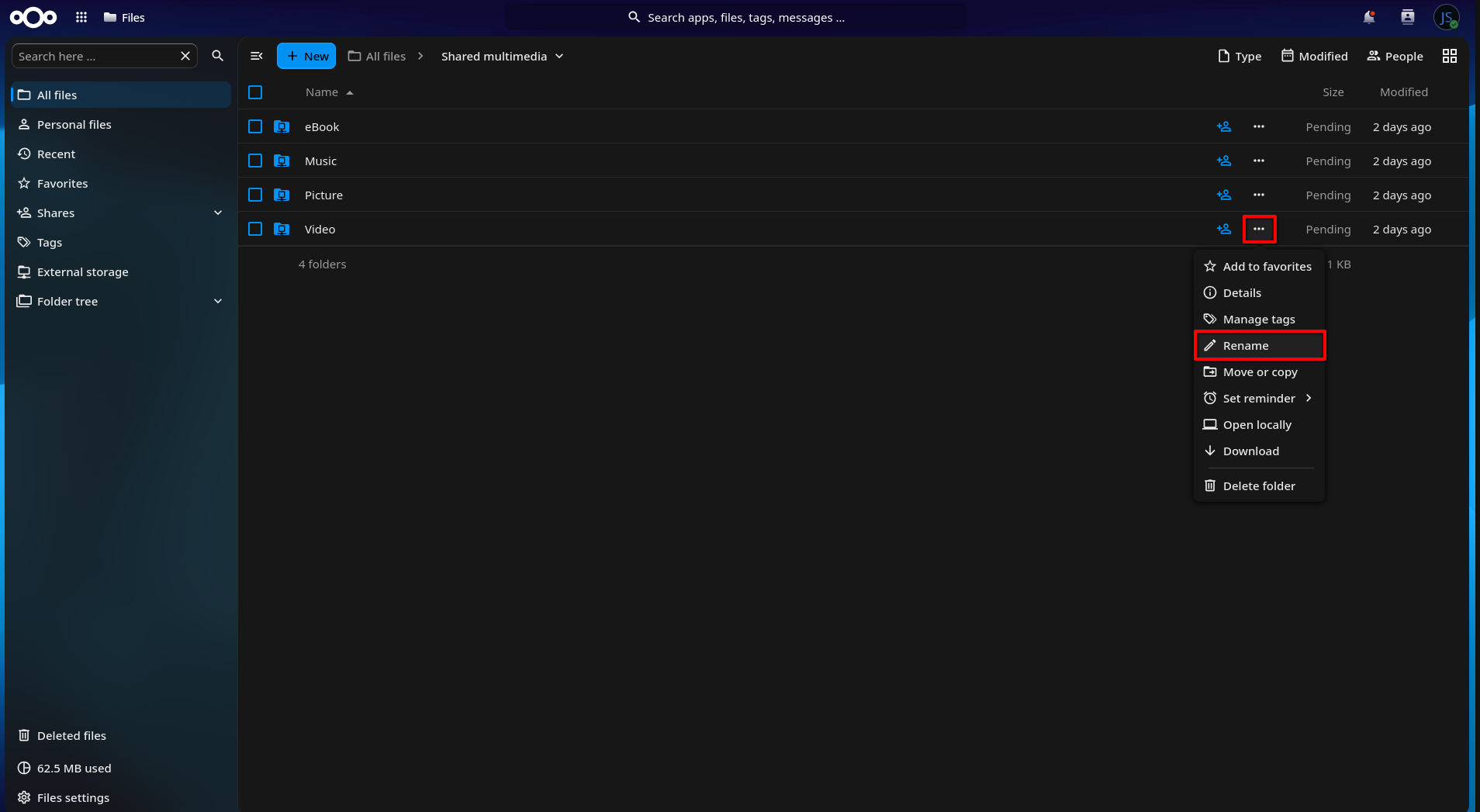The height and width of the screenshot is (812, 1480).
Task: Go to All files breadcrumb
Action: [377, 56]
